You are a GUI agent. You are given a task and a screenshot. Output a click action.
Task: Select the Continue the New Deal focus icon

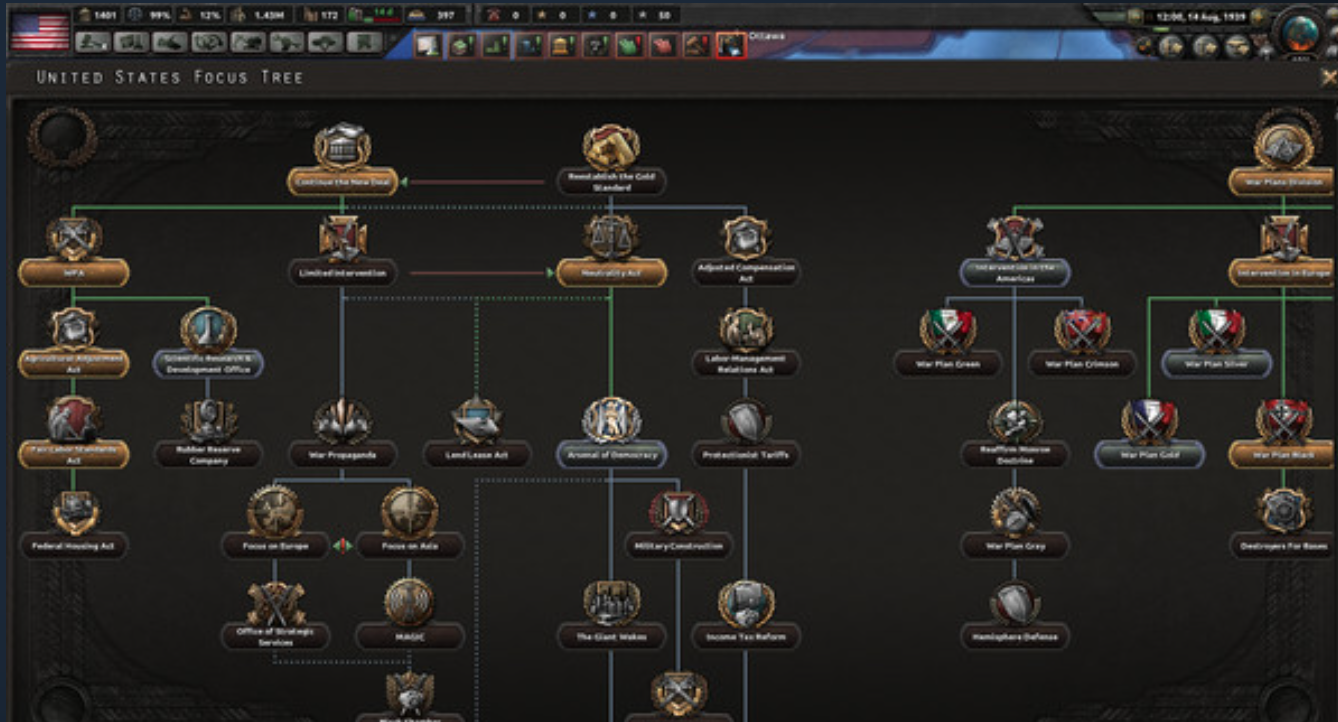[342, 146]
